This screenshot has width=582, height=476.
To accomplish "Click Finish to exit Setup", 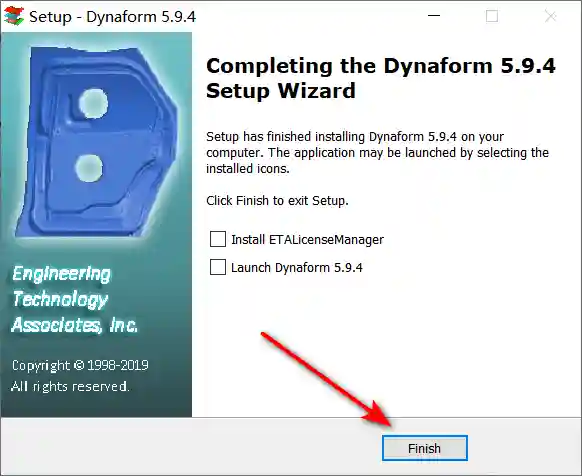I will point(425,448).
